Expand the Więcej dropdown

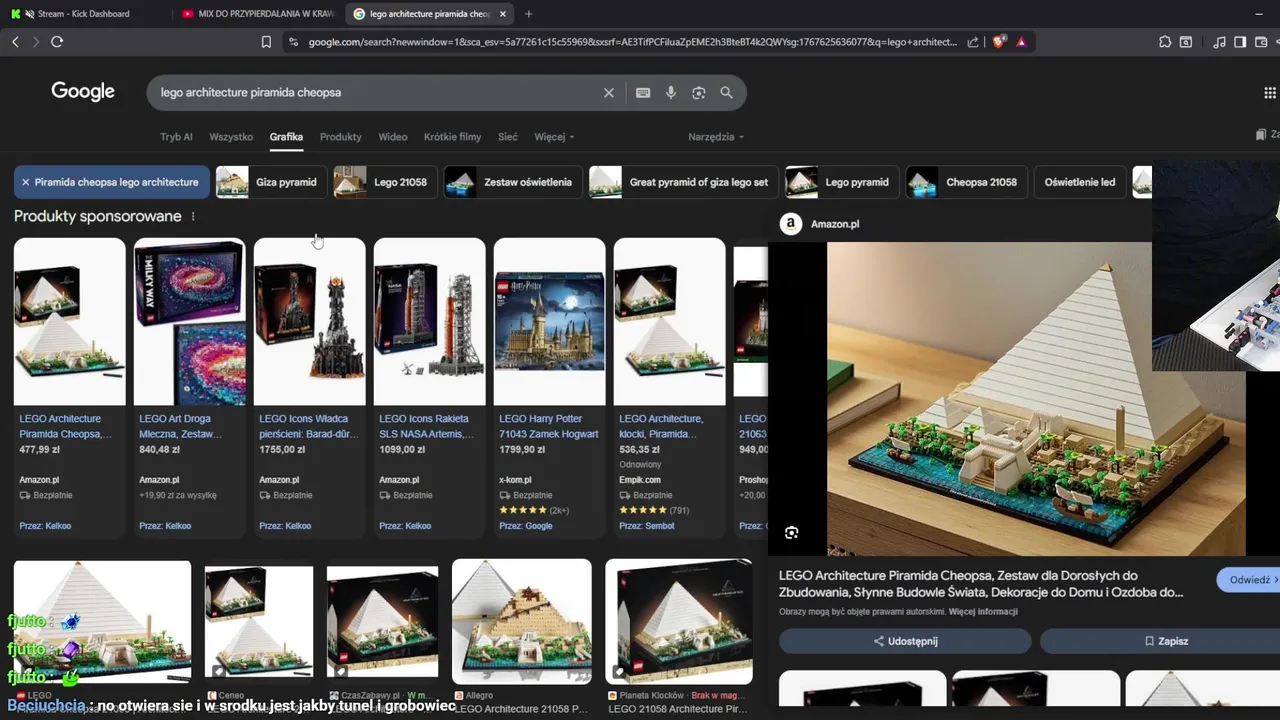point(554,137)
